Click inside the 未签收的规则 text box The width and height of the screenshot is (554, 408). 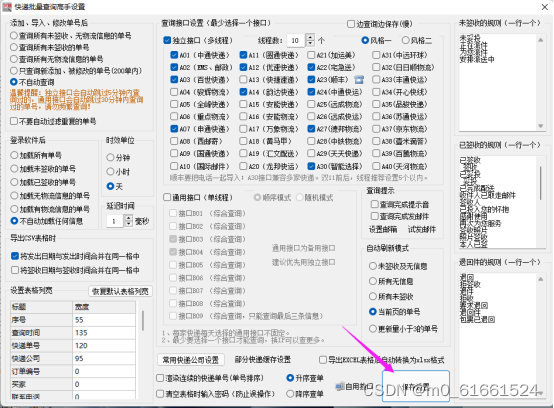[x=498, y=83]
